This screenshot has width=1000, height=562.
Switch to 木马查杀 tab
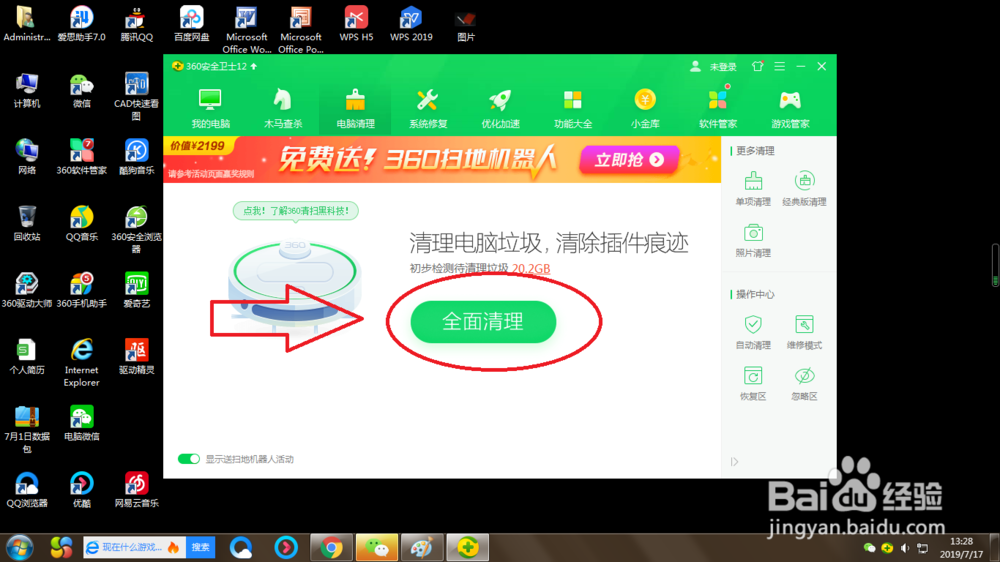pyautogui.click(x=283, y=108)
